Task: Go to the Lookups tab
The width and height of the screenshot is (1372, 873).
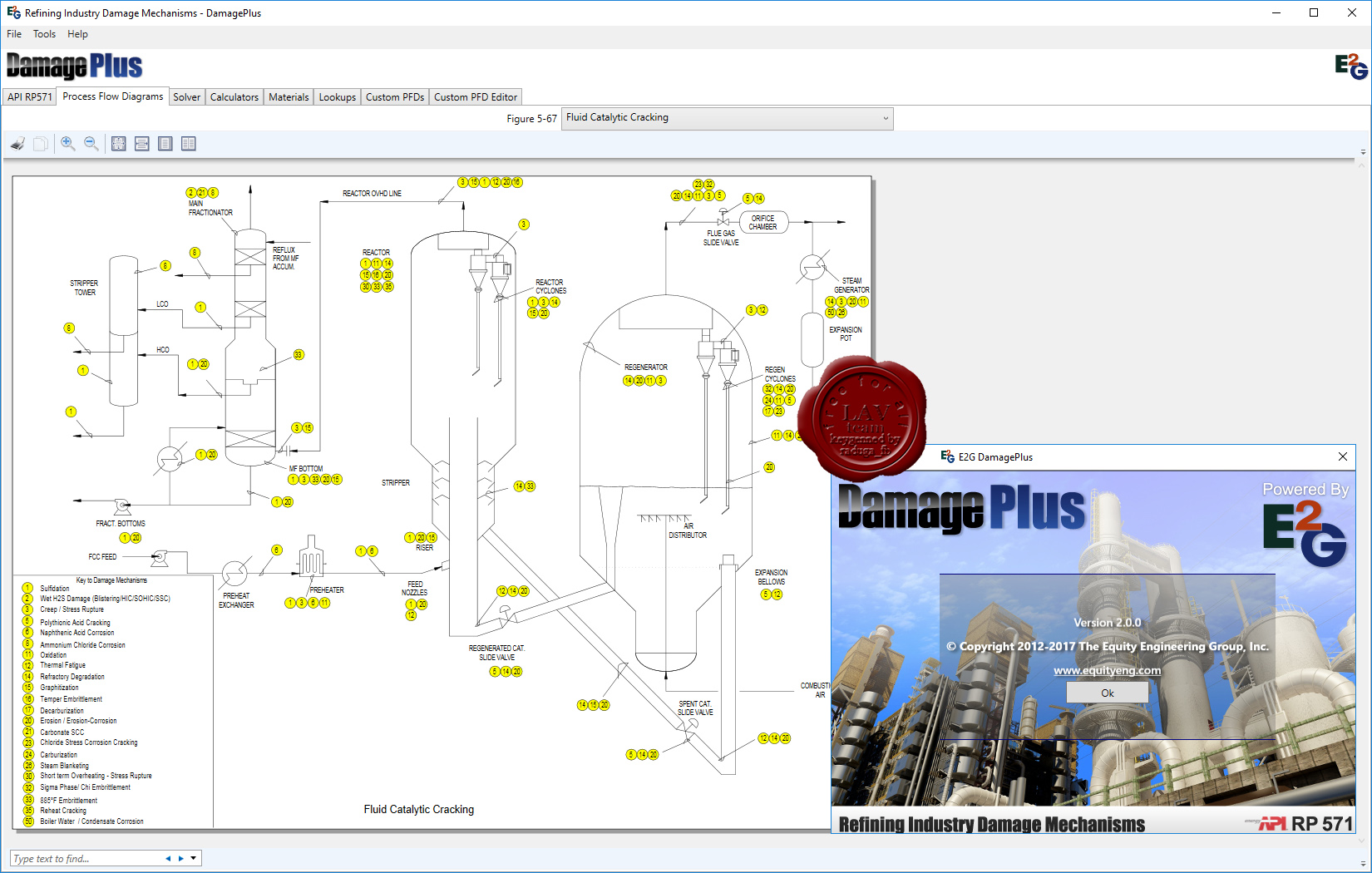Action: click(x=338, y=97)
